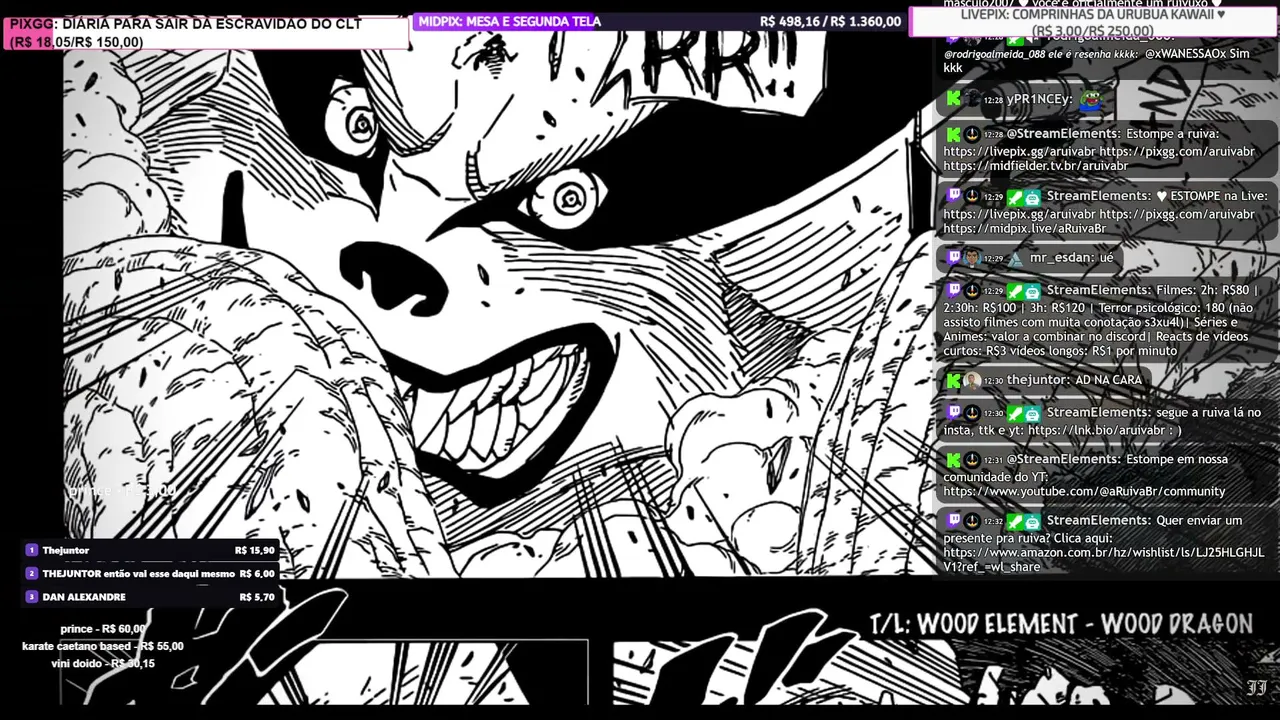1280x720 pixels.
Task: Select the 'THEJUNTOR então val esse daqui mesmo' leaderboard row
Action: point(150,573)
